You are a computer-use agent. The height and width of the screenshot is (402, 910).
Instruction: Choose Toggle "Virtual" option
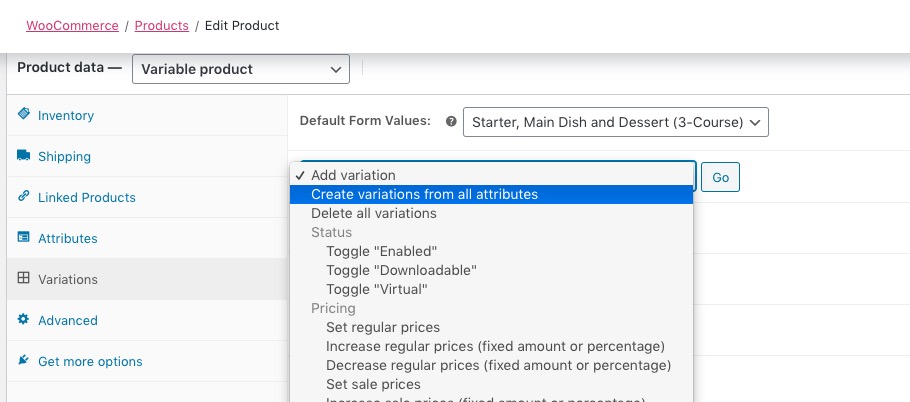pyautogui.click(x=376, y=289)
